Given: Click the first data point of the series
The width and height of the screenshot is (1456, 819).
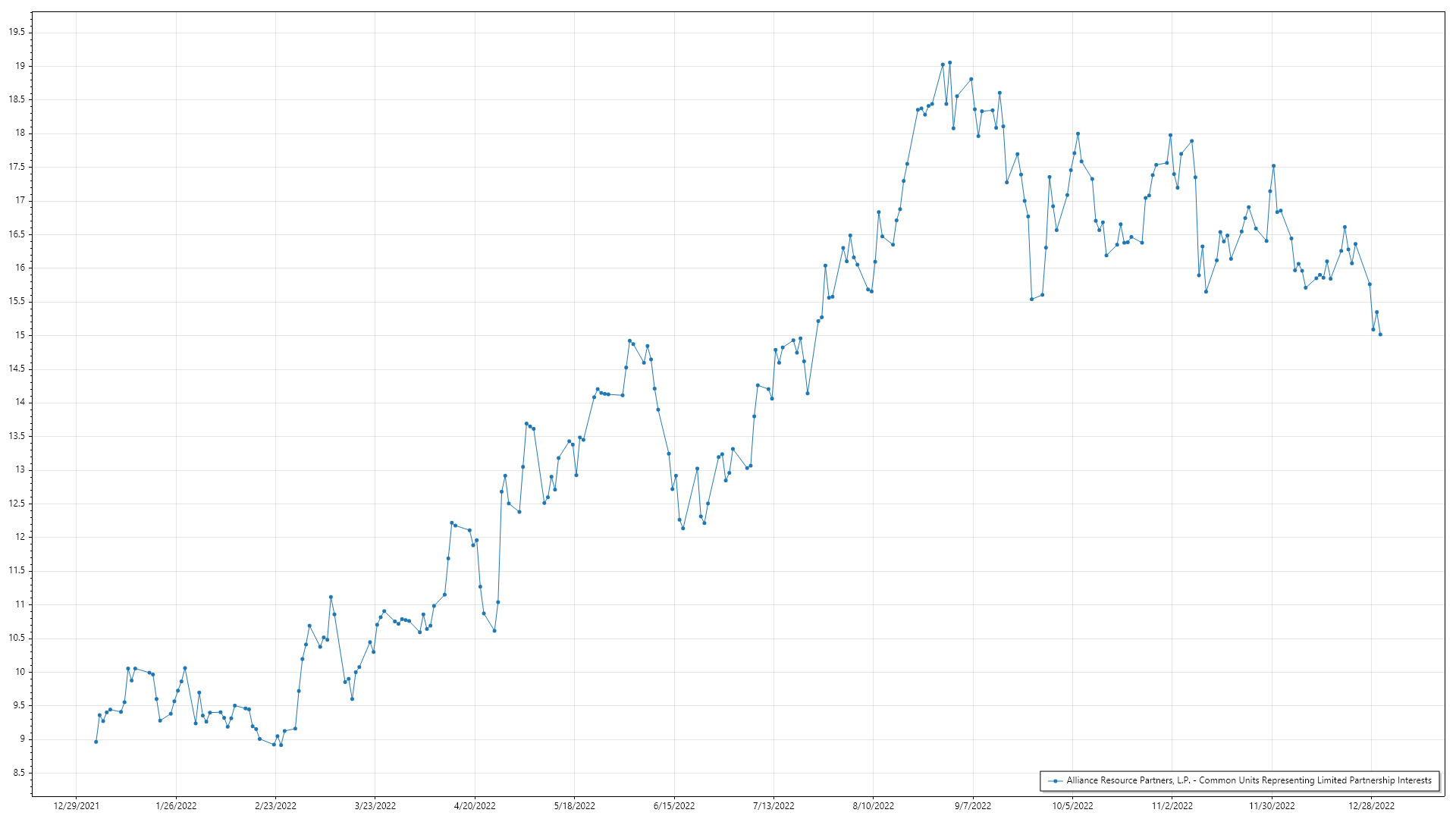Looking at the screenshot, I should (96, 742).
